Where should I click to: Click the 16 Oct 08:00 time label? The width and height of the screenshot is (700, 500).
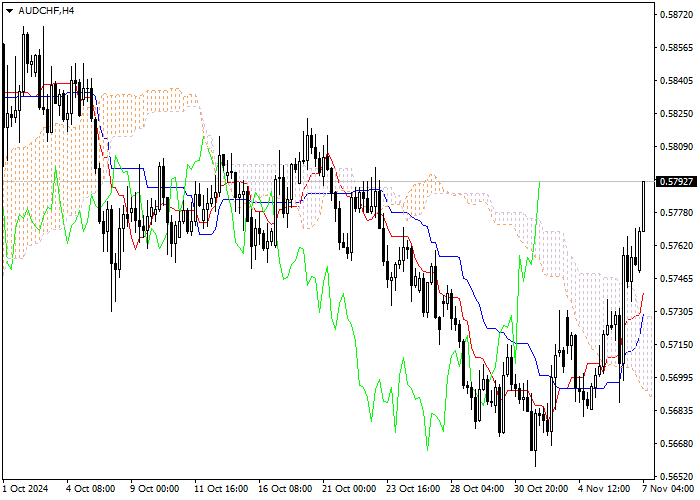click(285, 489)
